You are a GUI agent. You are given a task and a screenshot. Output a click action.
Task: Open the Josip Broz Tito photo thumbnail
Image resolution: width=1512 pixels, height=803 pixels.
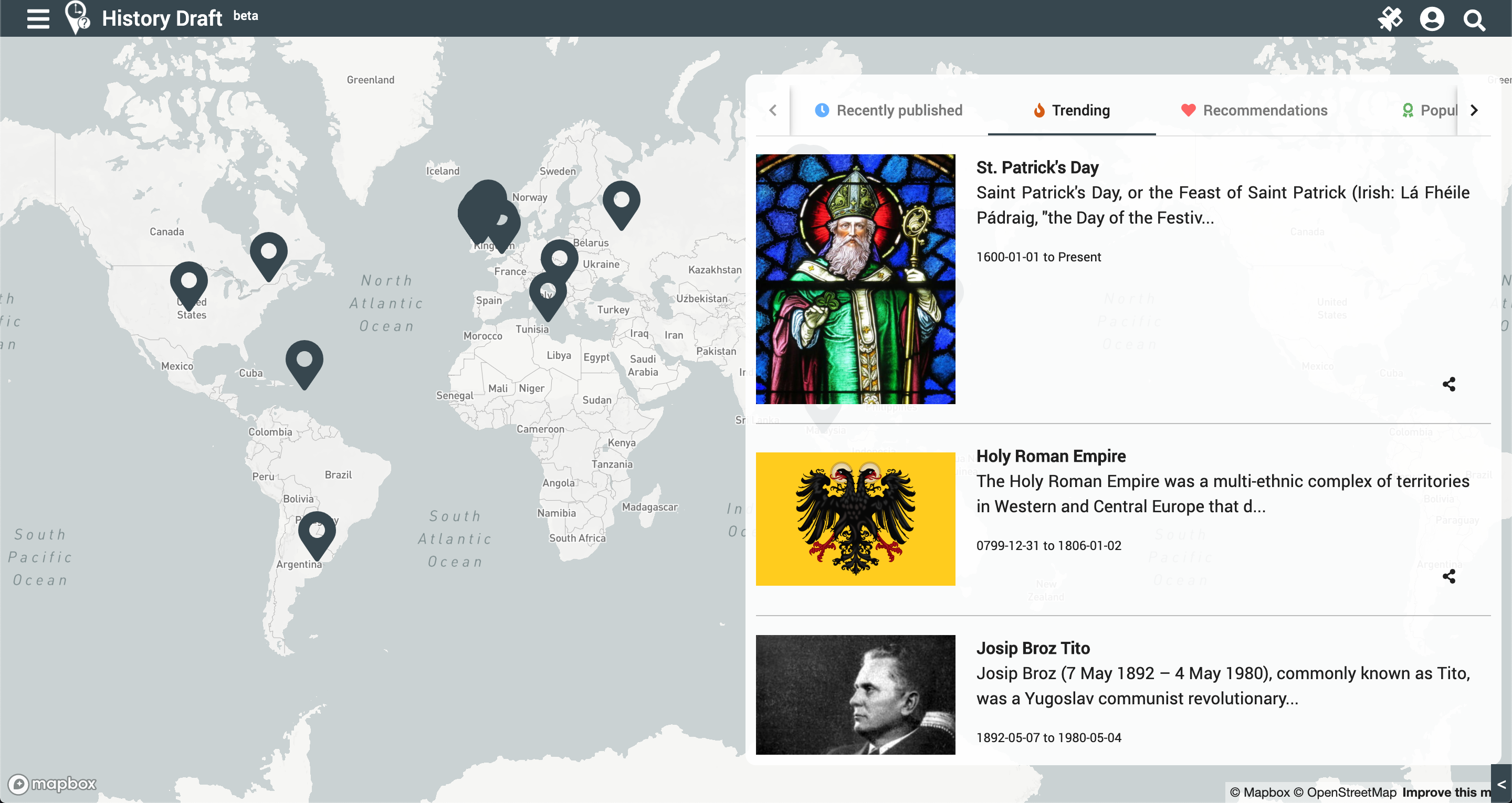point(855,694)
